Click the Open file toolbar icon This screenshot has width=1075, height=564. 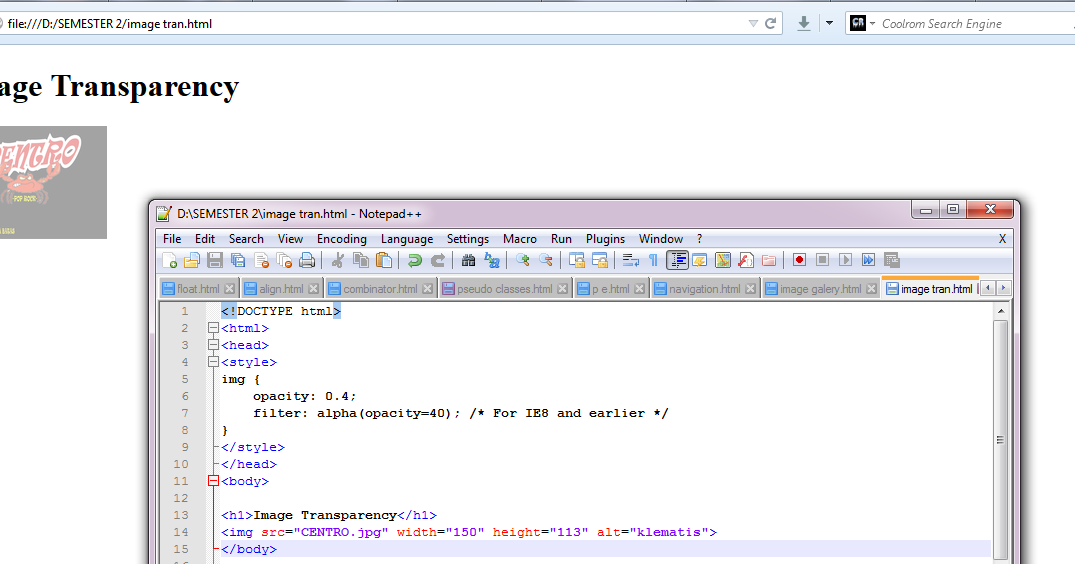192,260
